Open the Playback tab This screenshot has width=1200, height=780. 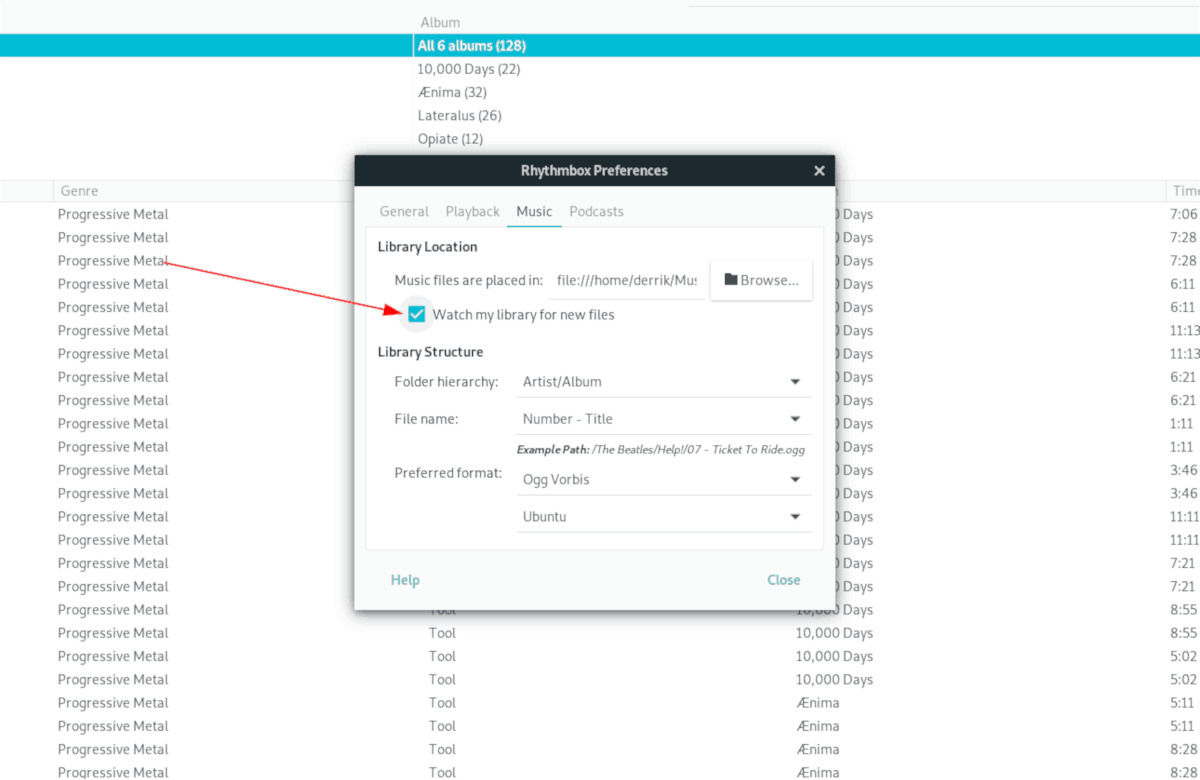pos(473,211)
